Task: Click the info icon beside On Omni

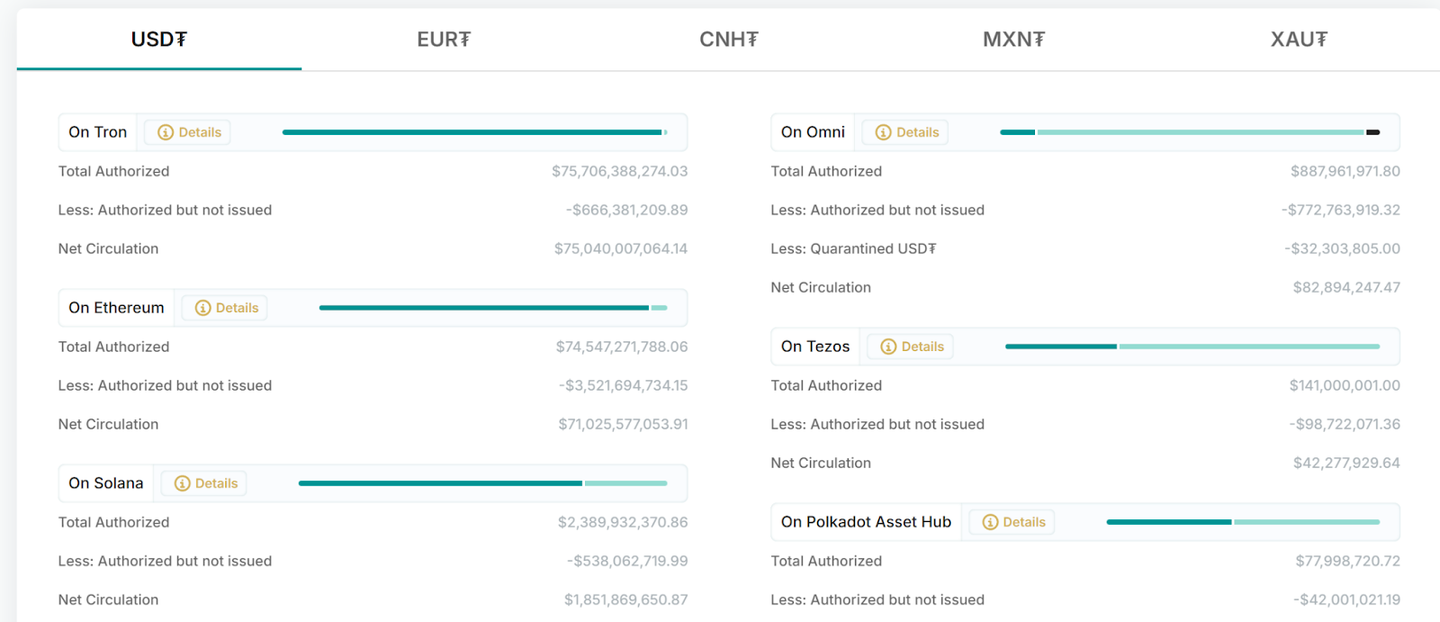Action: point(883,132)
